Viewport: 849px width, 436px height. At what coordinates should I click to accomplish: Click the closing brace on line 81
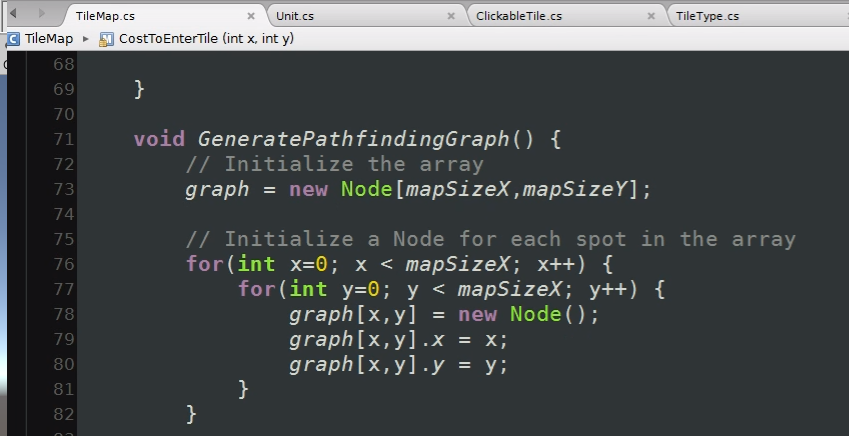(243, 389)
